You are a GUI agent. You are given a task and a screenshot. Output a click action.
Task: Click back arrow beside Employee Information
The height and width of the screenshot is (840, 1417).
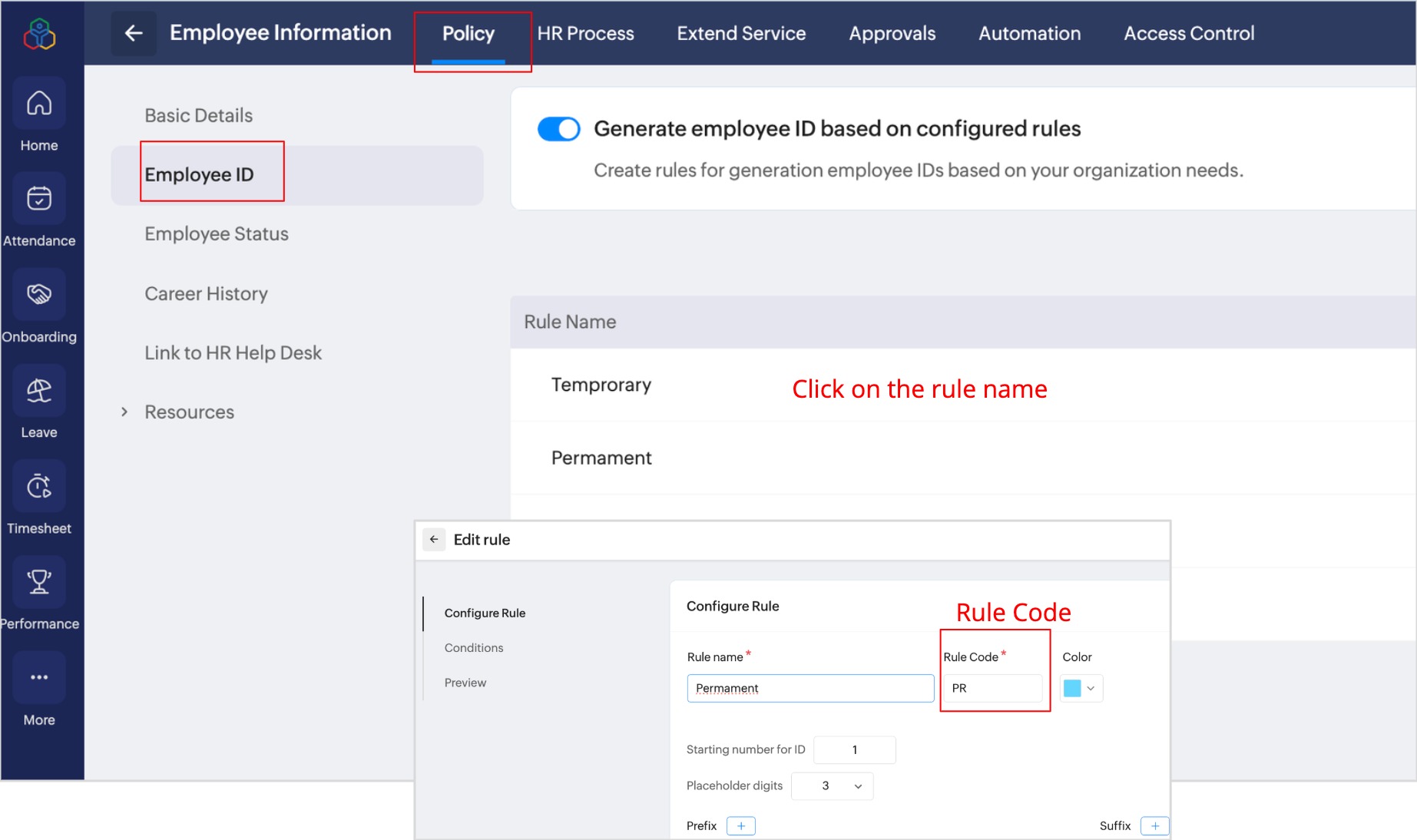(134, 33)
